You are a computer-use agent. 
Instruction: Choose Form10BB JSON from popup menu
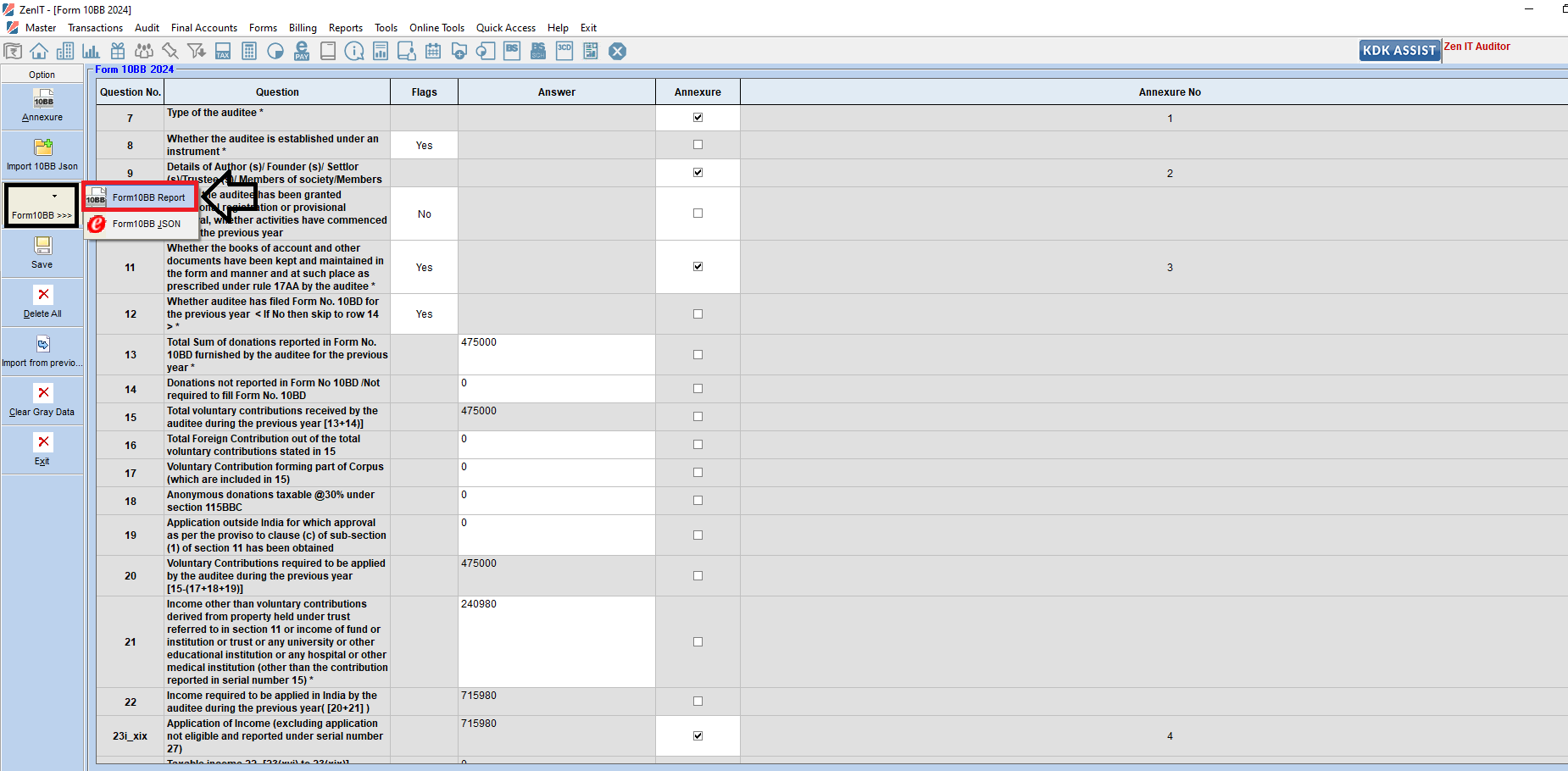(140, 224)
